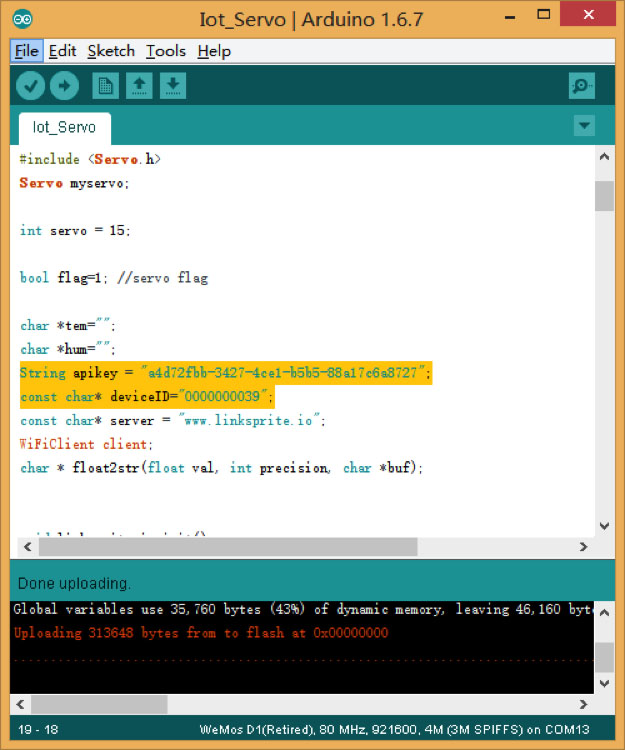Click the console vertical scrollbar thumb
This screenshot has height=750, width=625.
coord(604,657)
